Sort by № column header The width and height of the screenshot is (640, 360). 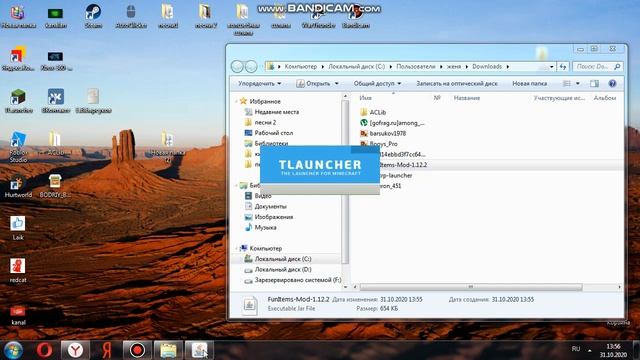[437, 98]
